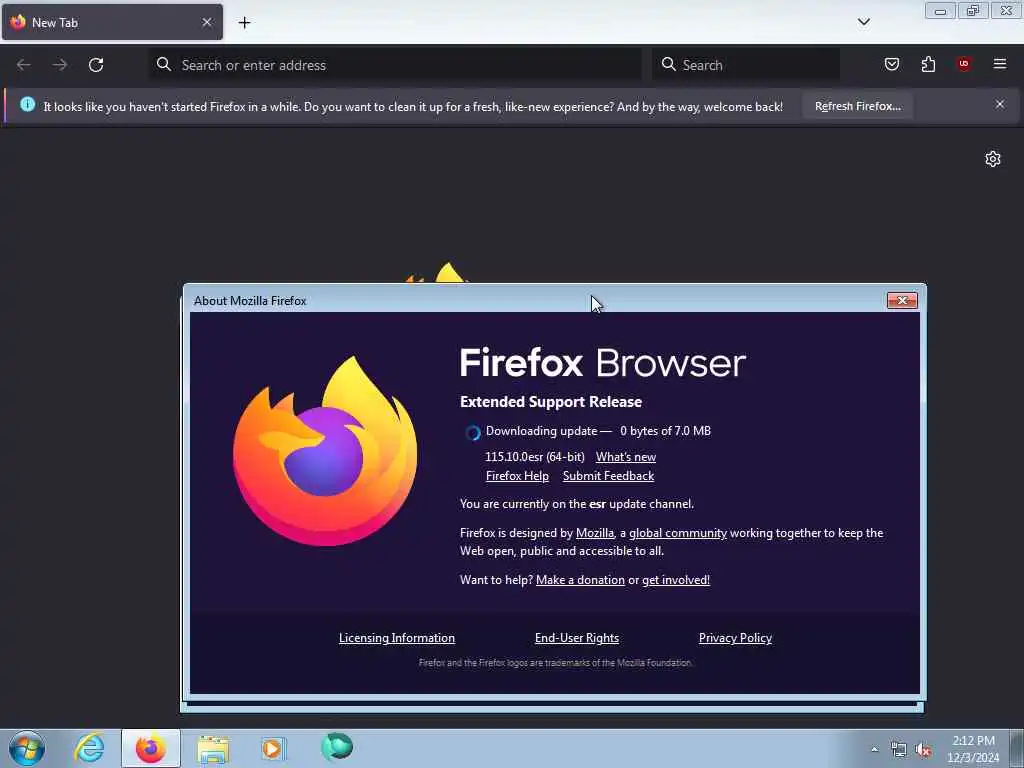Click the muted volume tray icon
The width and height of the screenshot is (1024, 768).
(x=923, y=750)
